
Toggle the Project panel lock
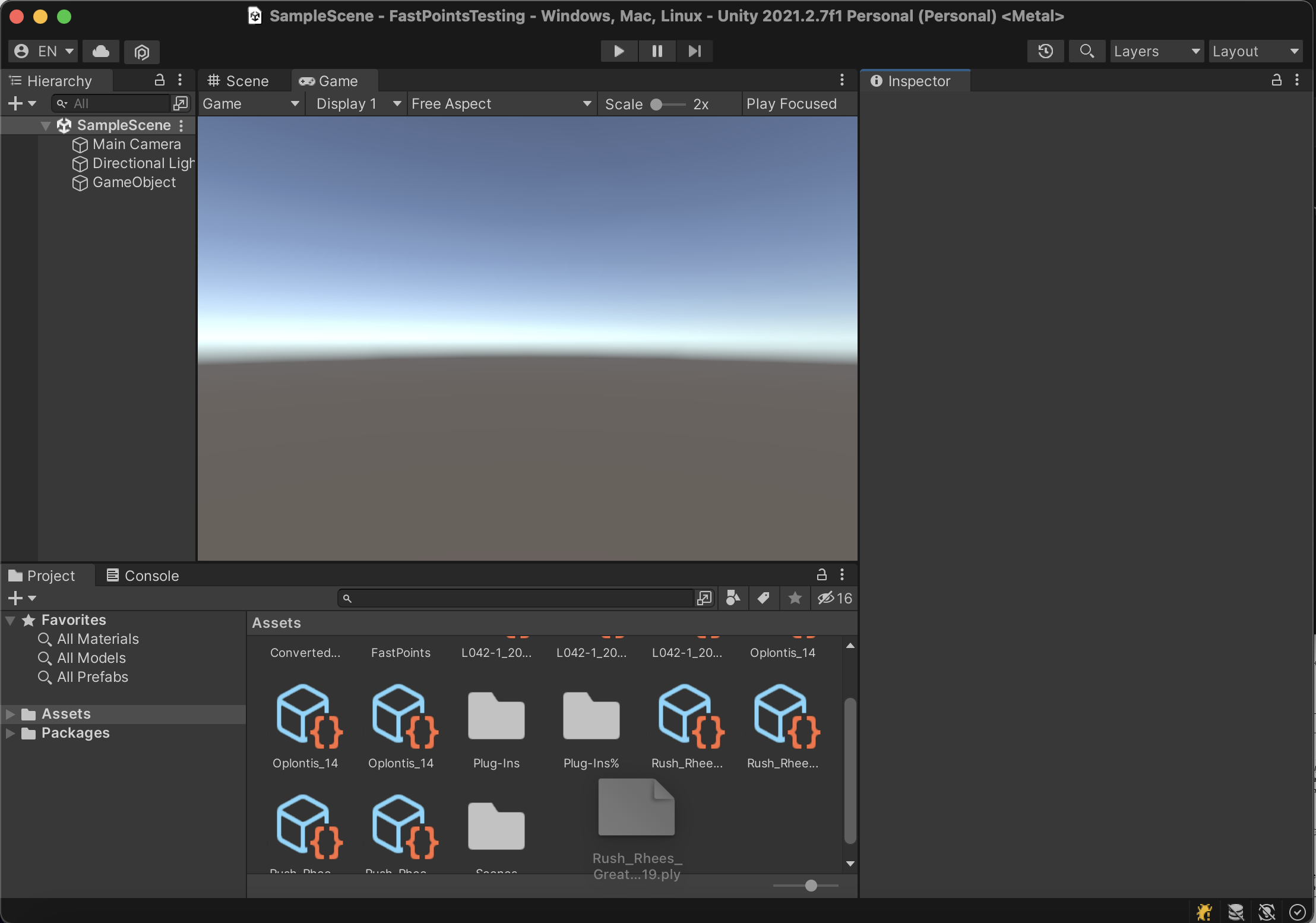pos(822,574)
